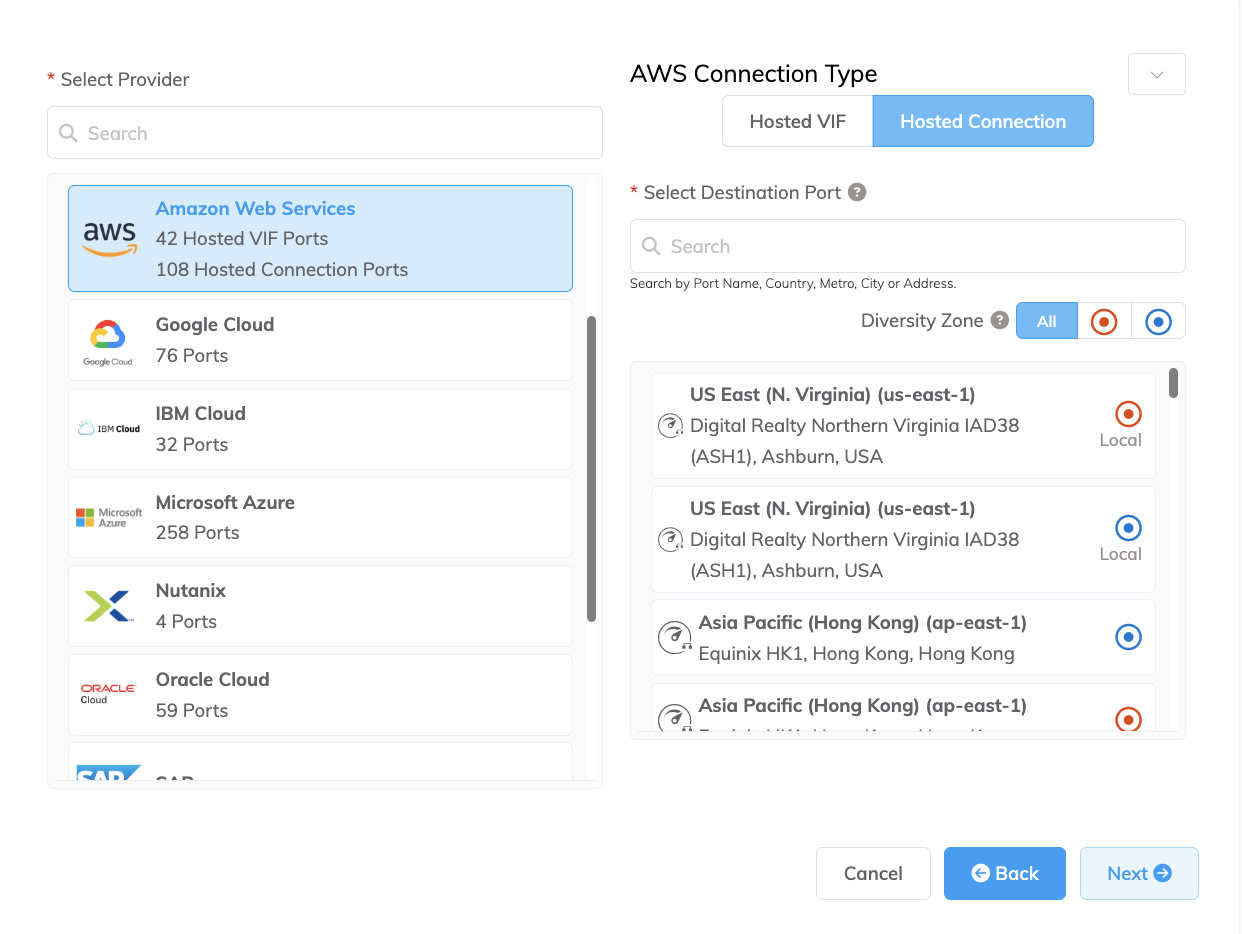This screenshot has height=934, width=1242.
Task: Choose the red Local radio for Ashburn IAD38 port
Action: (1128, 413)
